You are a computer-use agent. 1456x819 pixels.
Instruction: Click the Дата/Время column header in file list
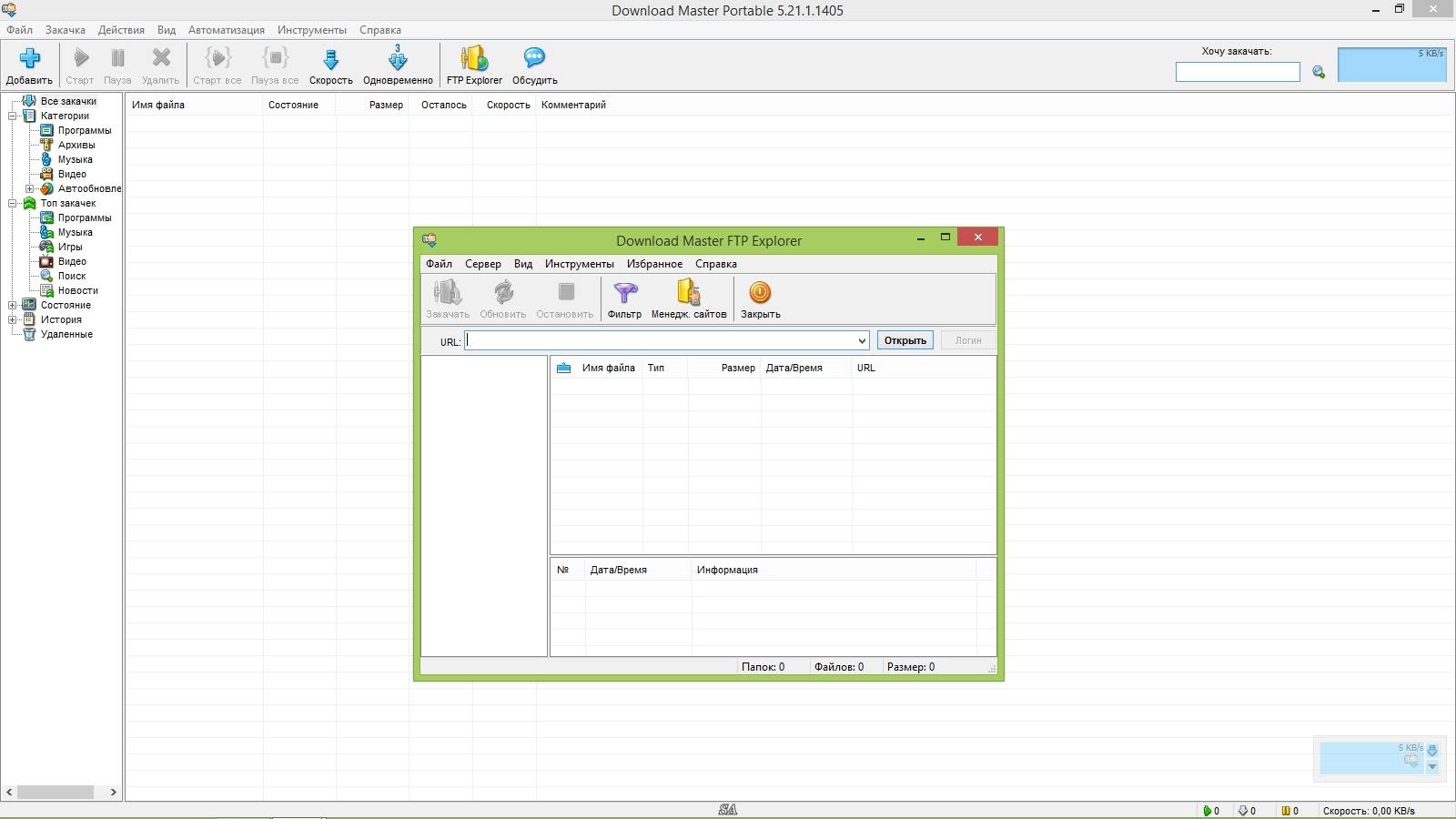pos(806,368)
